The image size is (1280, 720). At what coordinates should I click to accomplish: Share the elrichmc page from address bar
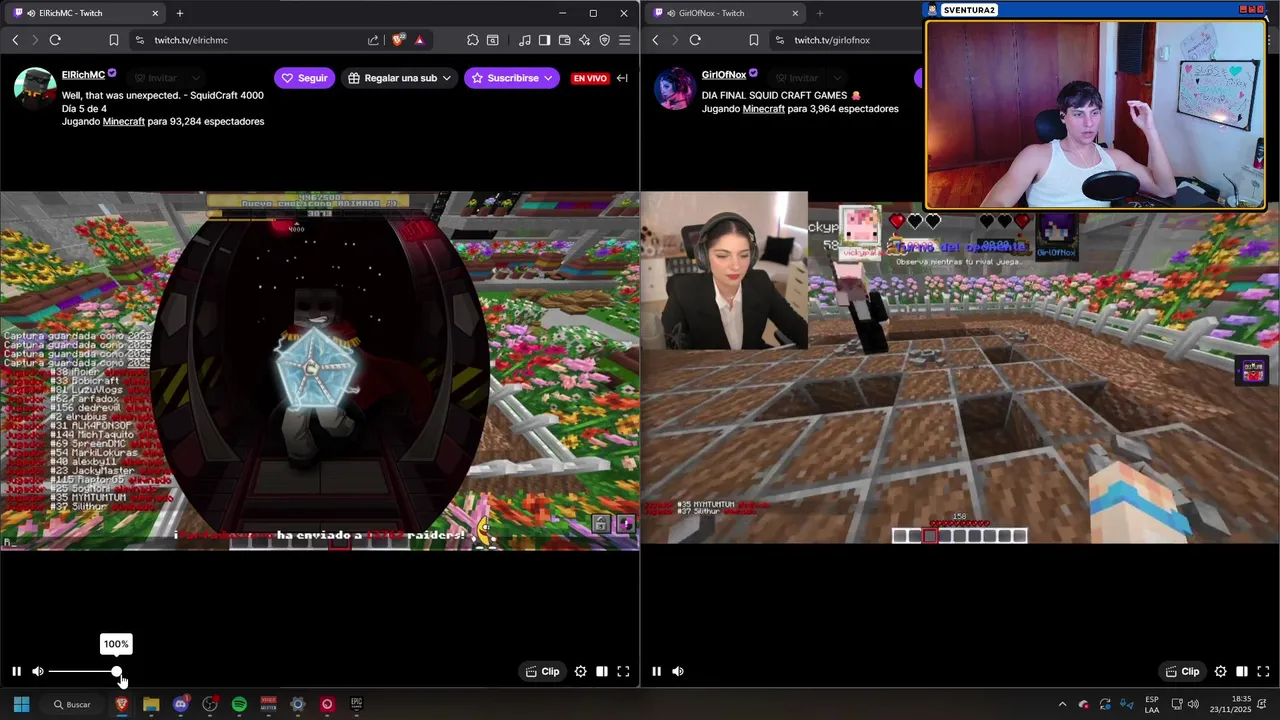373,40
